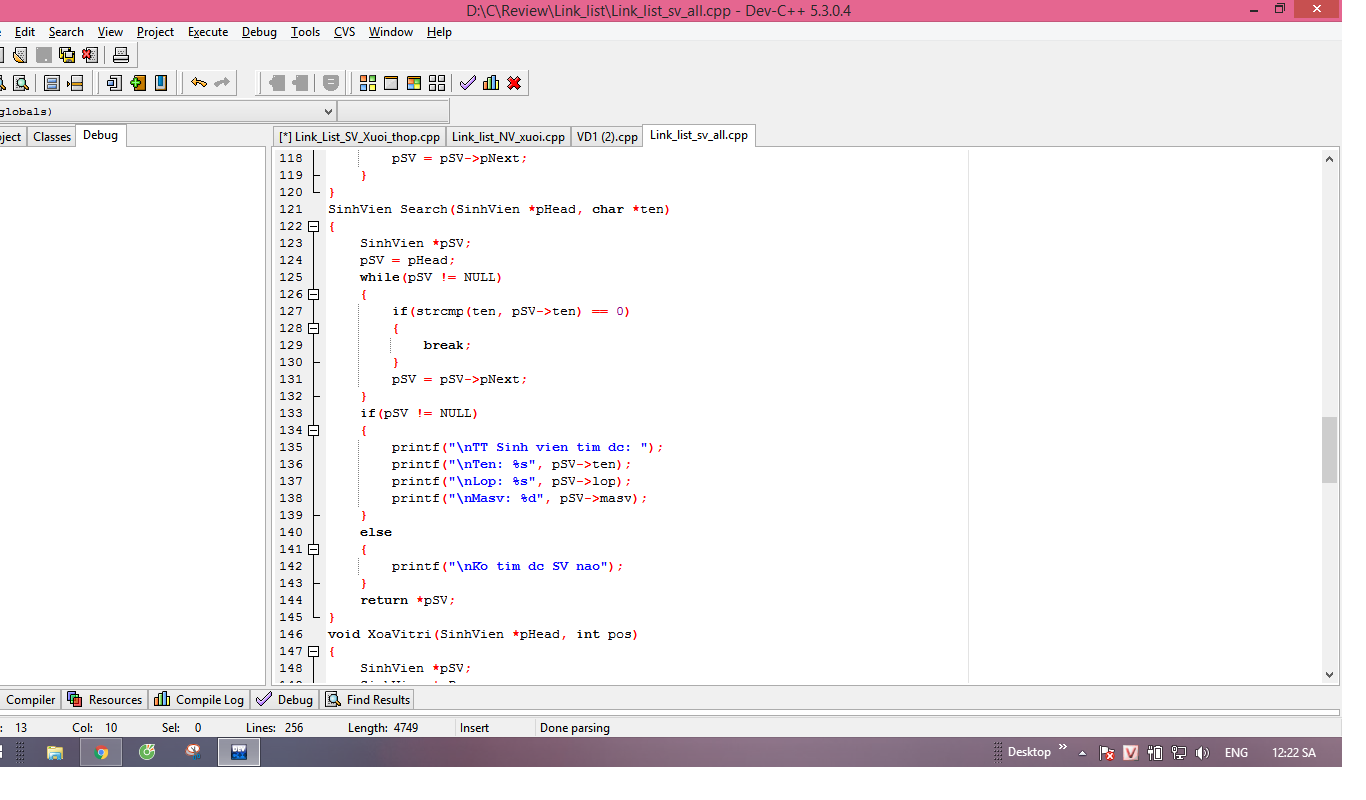This screenshot has height=800, width=1366.
Task: Open the Find Results bottom tab
Action: tap(368, 700)
